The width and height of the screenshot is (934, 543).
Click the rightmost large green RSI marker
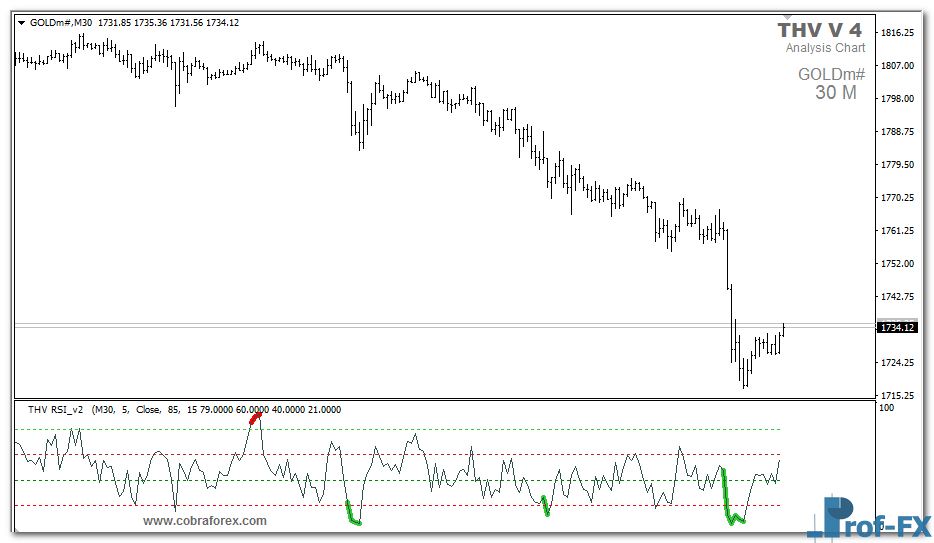[x=731, y=503]
